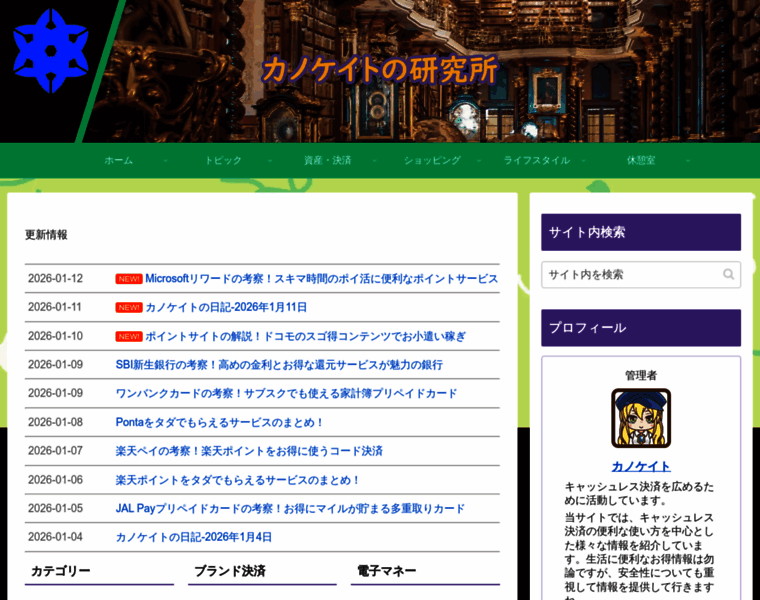Open the 楽天ペイの考察 article
760x600 pixels.
pos(249,451)
